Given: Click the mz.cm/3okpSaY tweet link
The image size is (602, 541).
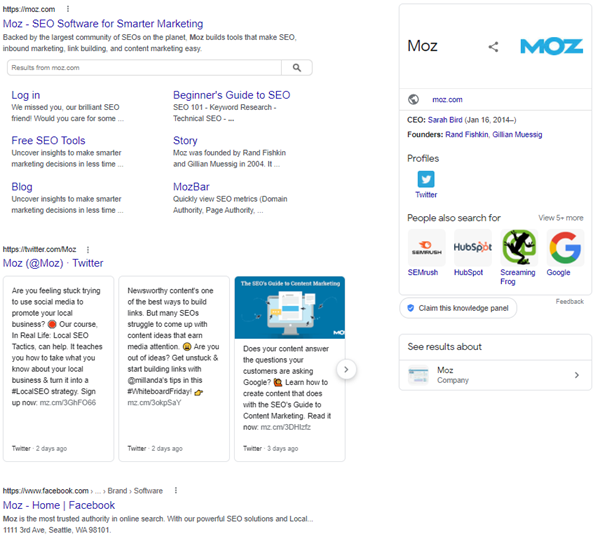Looking at the screenshot, I should pos(154,403).
